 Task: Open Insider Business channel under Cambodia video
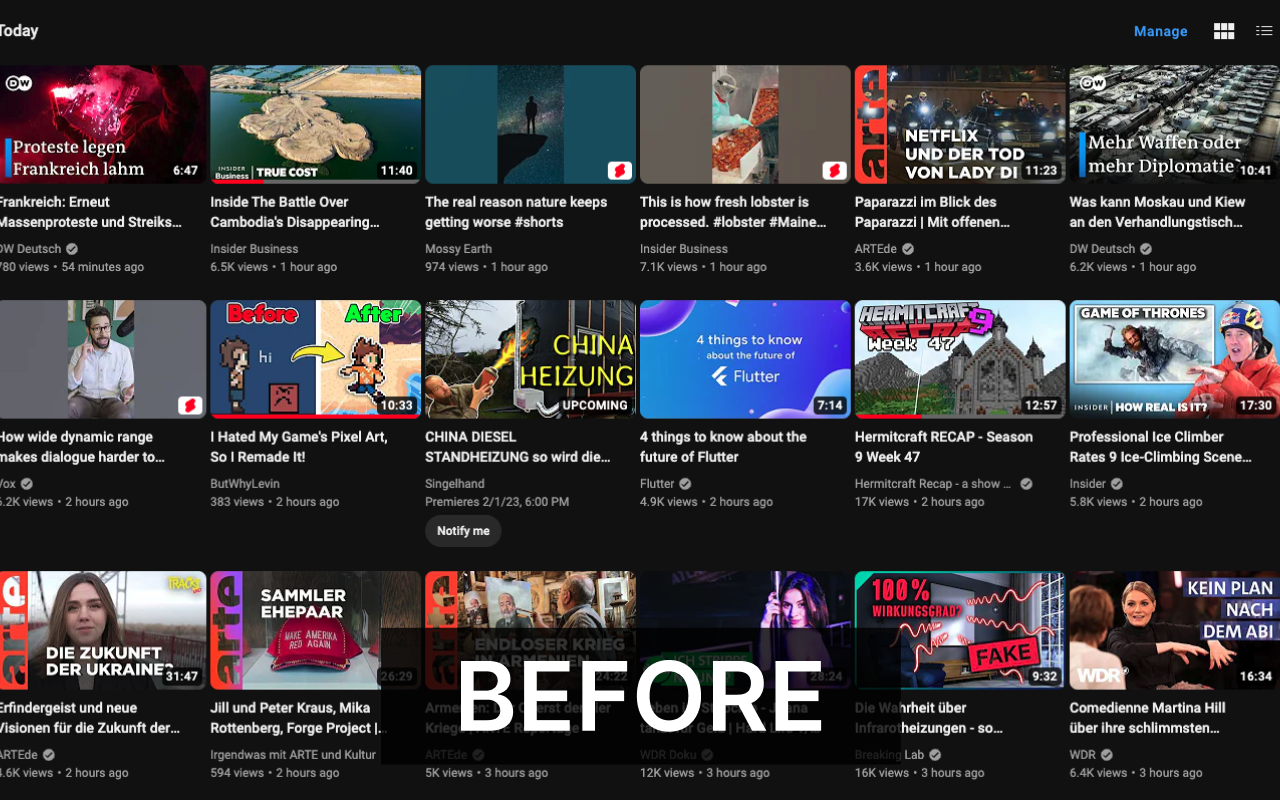click(254, 249)
